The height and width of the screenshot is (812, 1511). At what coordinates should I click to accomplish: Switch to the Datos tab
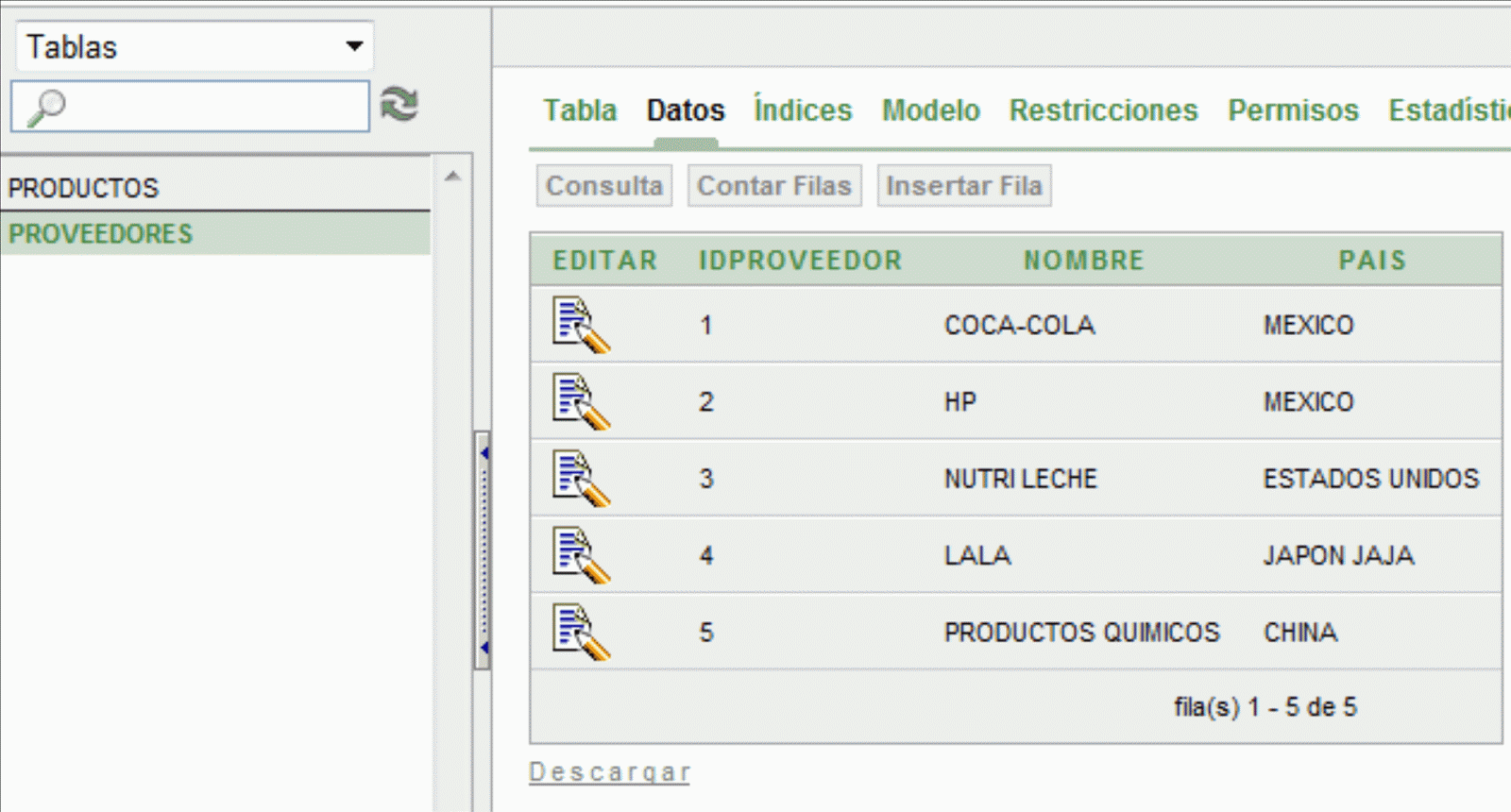[x=686, y=110]
